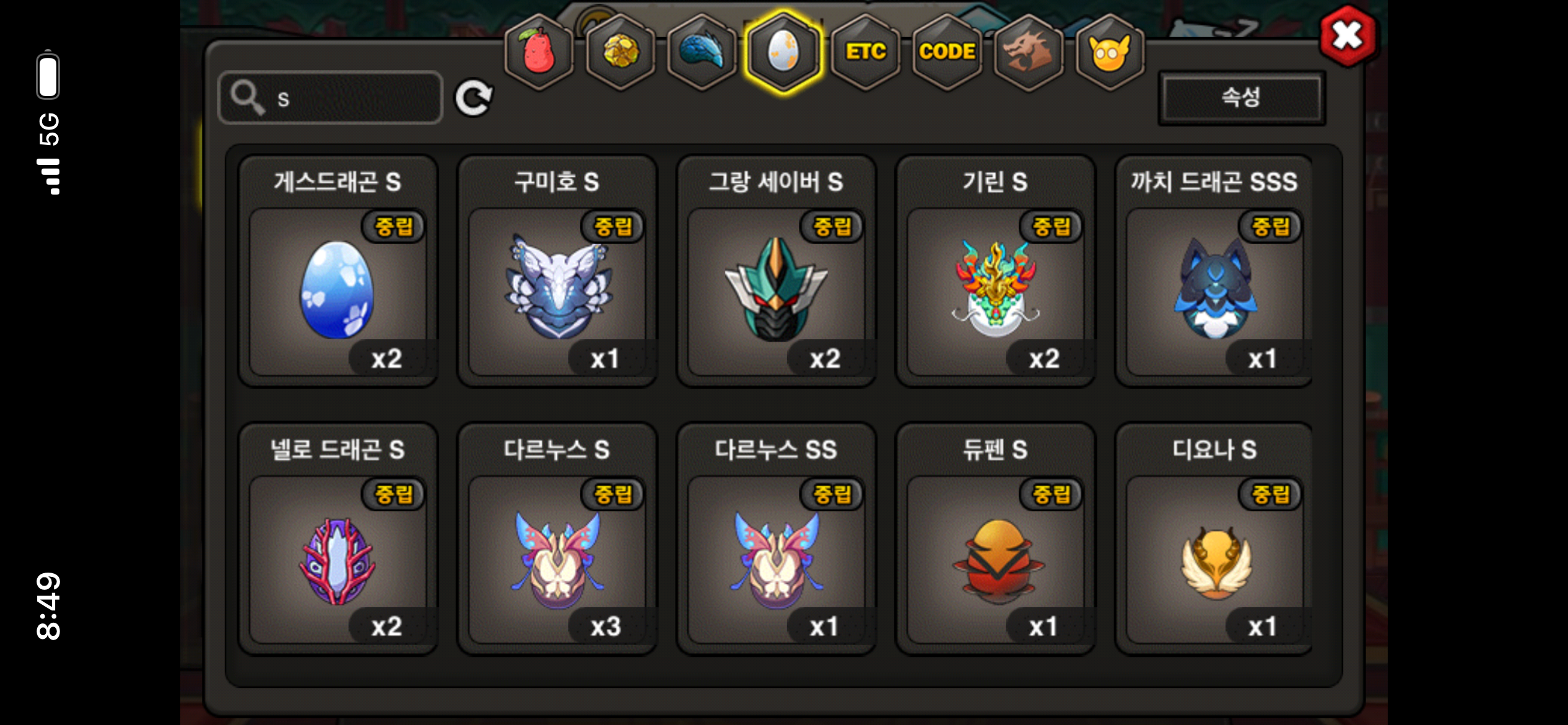Click the refresh search arrow icon
The height and width of the screenshot is (725, 1568).
(474, 98)
